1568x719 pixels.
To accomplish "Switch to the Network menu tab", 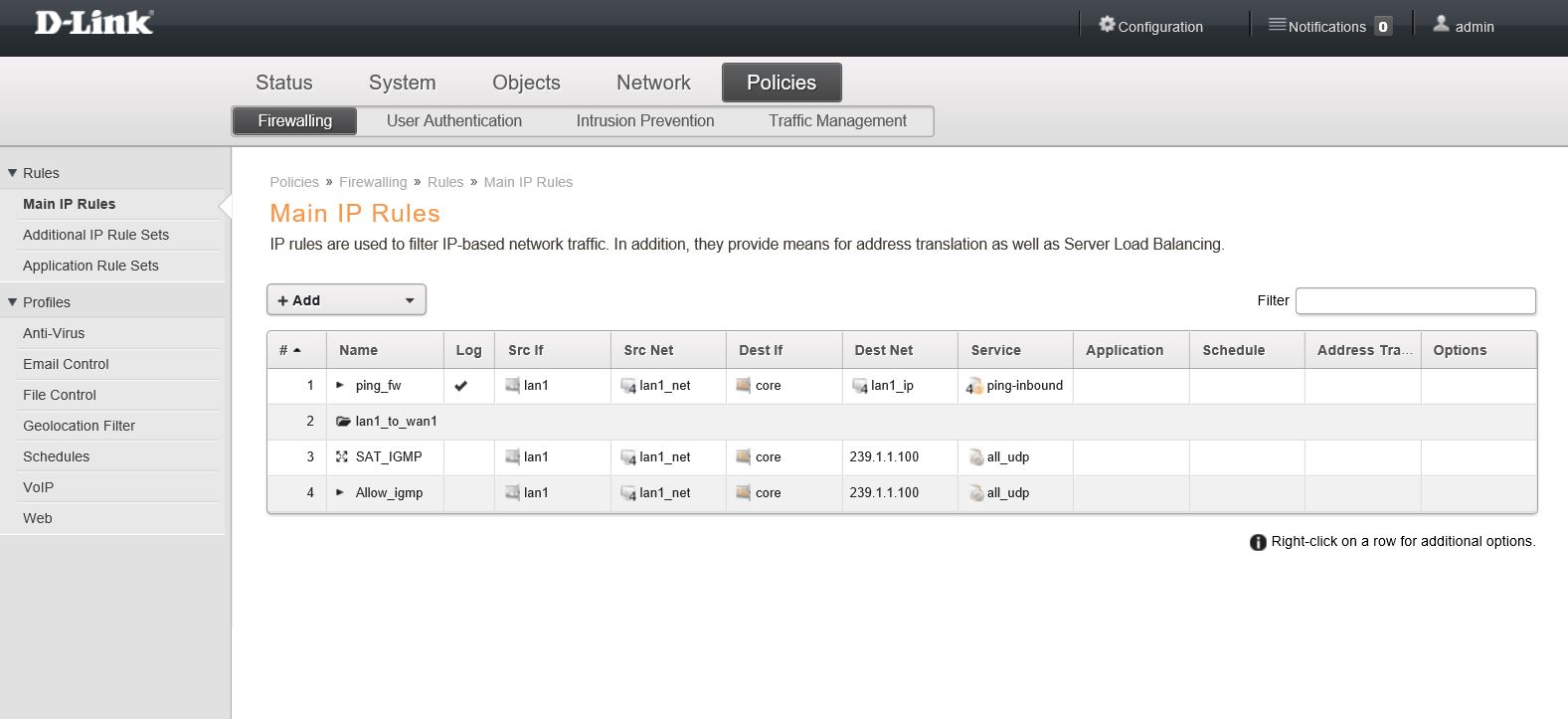I will point(653,83).
